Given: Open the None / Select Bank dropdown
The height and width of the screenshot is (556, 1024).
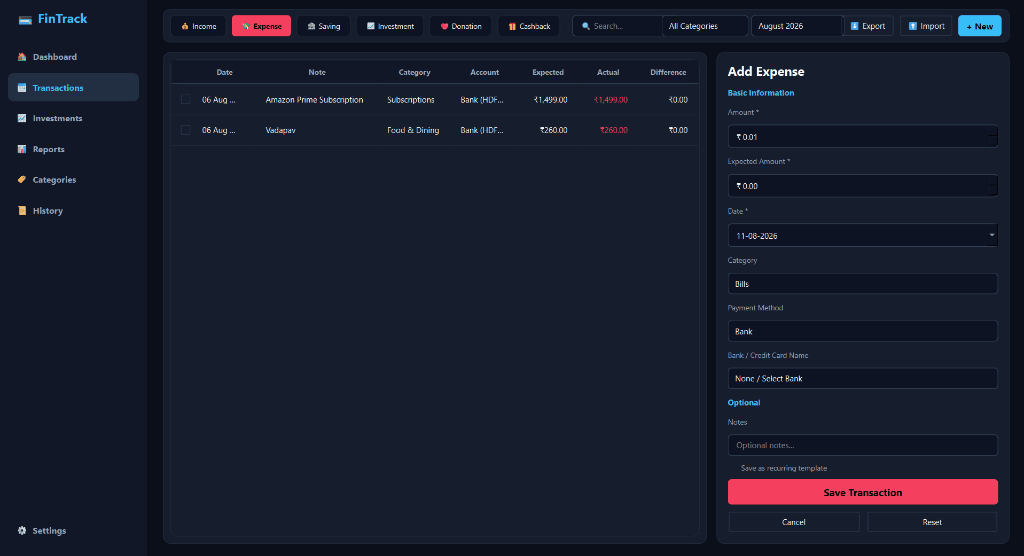Looking at the screenshot, I should [863, 378].
